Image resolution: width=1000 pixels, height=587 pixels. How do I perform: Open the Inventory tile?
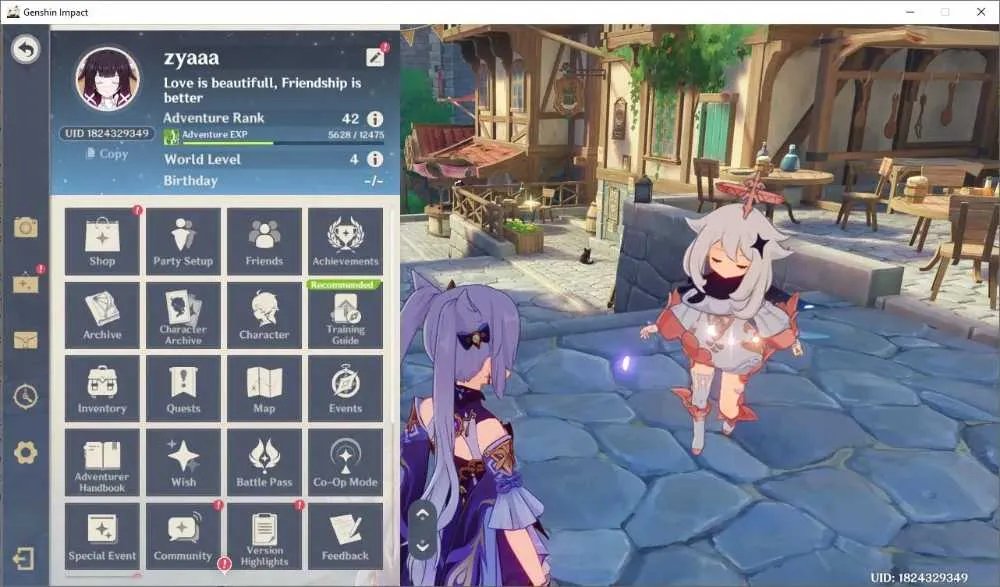coord(102,389)
